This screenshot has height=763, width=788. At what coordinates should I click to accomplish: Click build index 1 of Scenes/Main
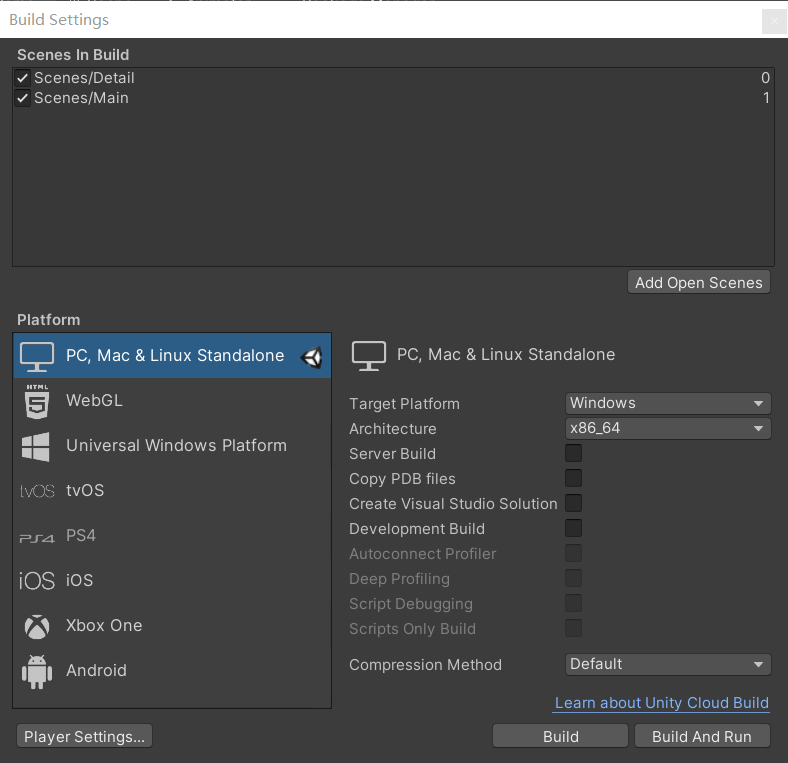766,98
